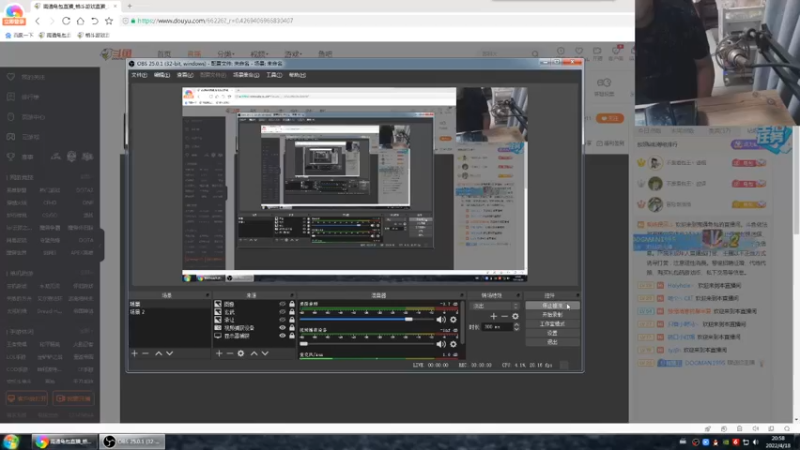Open OBS 设置 settings button

click(x=553, y=333)
